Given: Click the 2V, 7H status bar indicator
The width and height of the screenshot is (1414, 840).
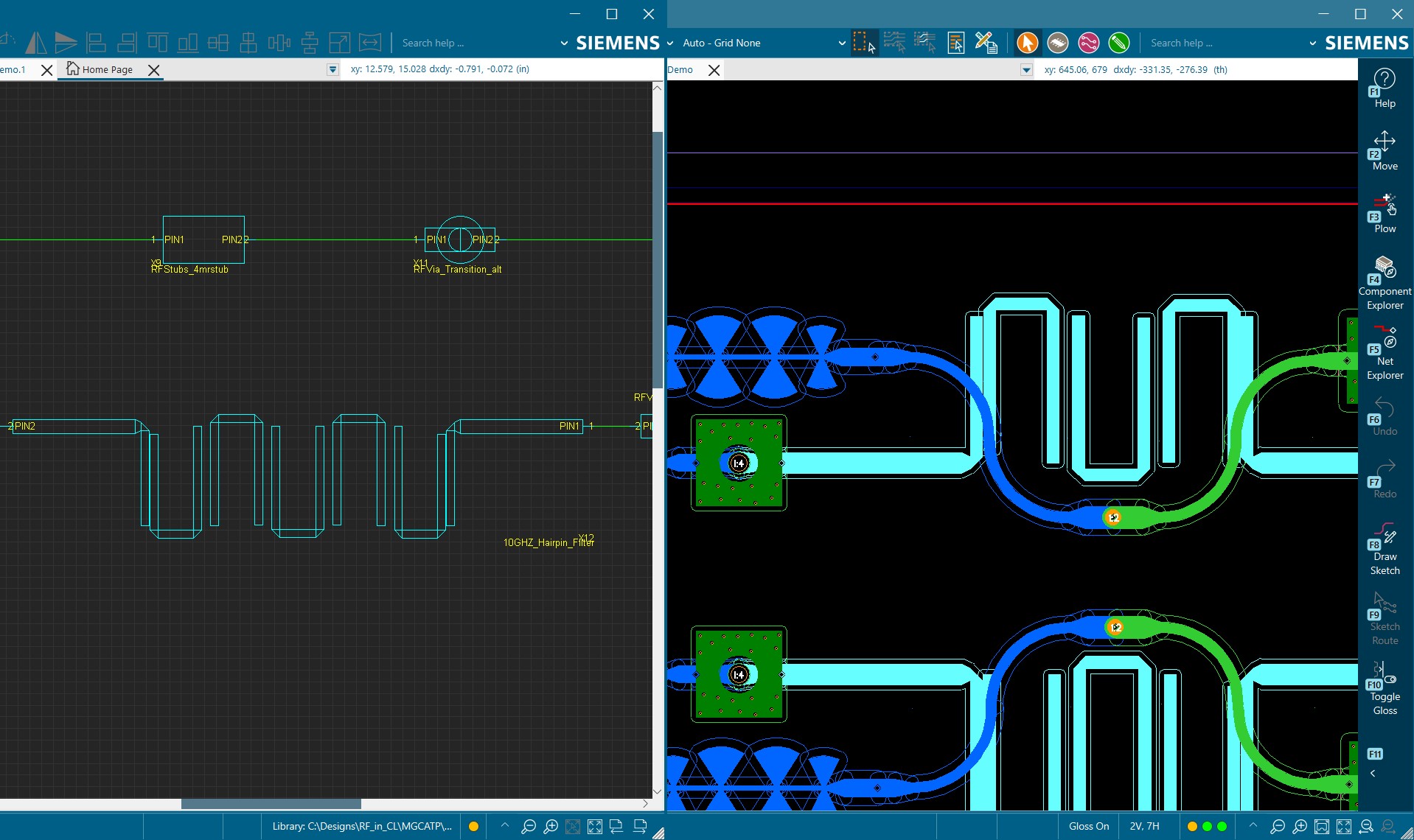Looking at the screenshot, I should tap(1143, 826).
